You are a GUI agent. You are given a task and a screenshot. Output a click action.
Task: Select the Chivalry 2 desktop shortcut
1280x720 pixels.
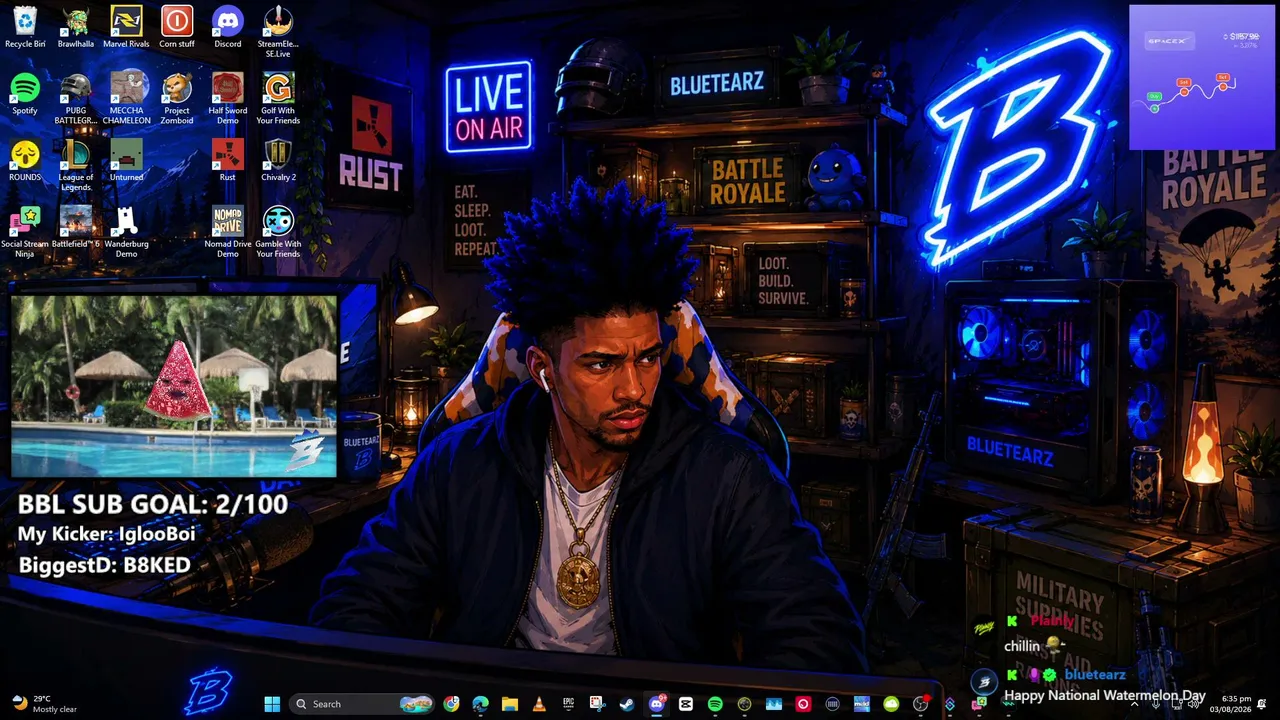pos(278,160)
